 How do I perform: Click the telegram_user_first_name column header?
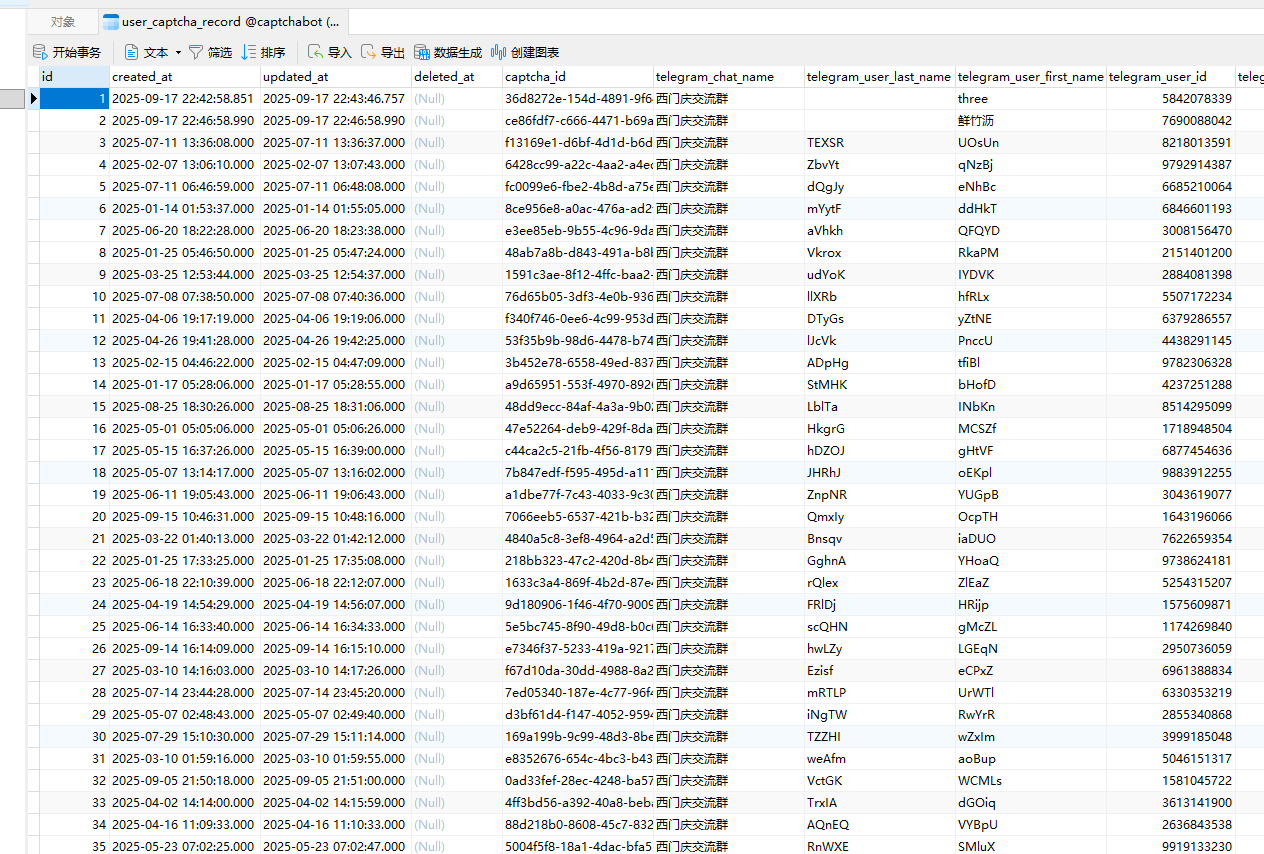pyautogui.click(x=1031, y=76)
